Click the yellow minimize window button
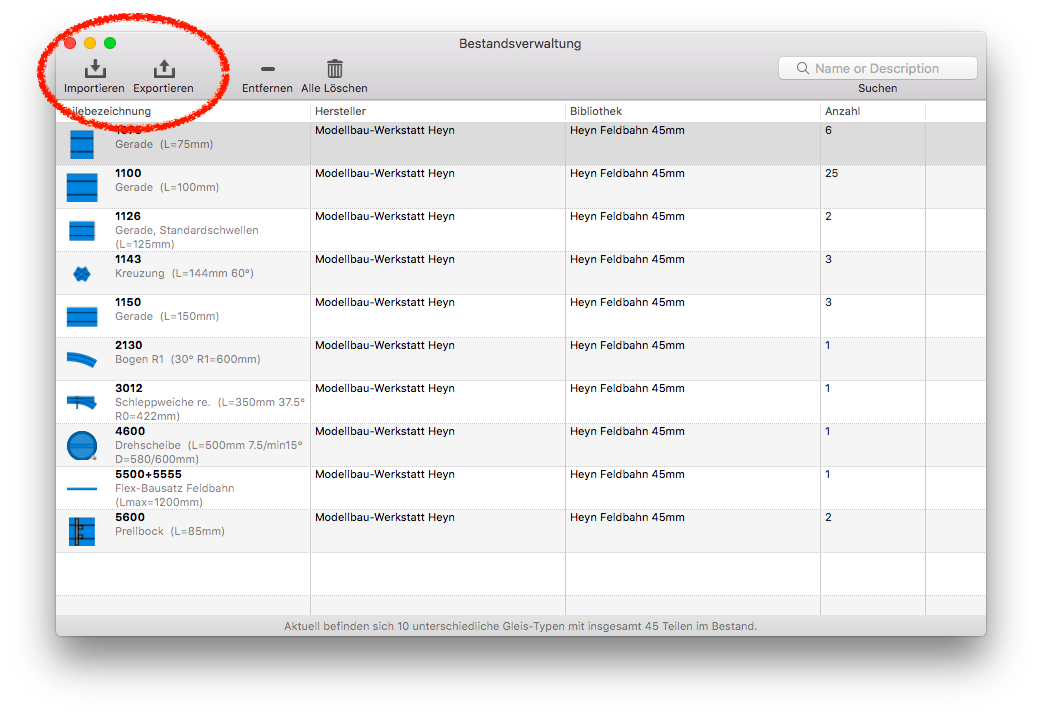Viewport: 1042px width, 716px height. coord(90,43)
